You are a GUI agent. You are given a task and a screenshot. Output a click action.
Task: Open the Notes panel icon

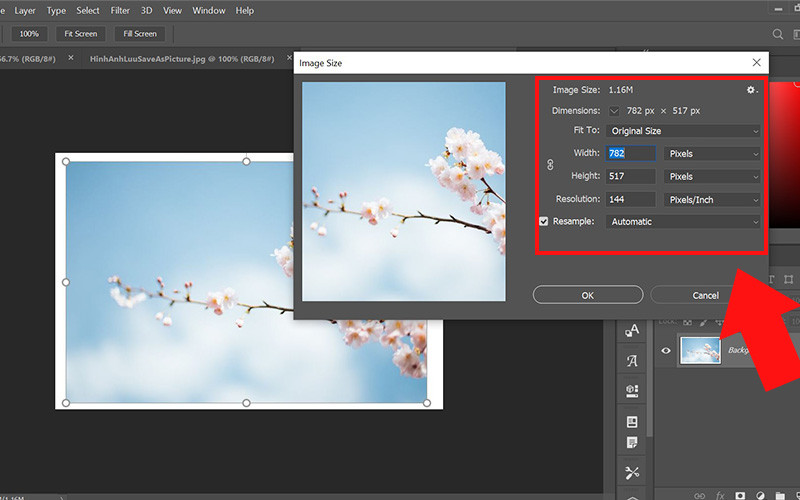pos(632,442)
